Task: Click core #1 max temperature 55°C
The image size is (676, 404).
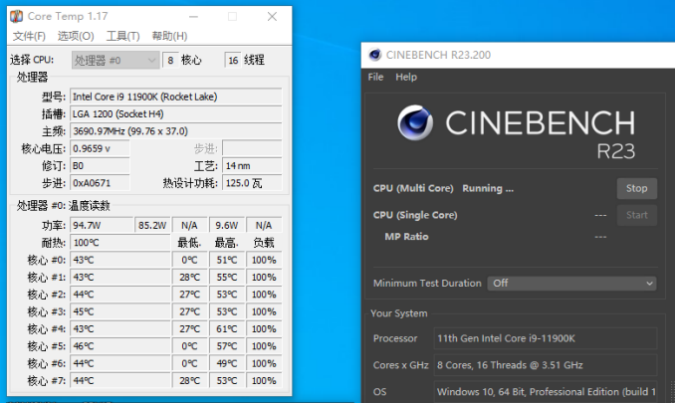Action: (x=227, y=277)
